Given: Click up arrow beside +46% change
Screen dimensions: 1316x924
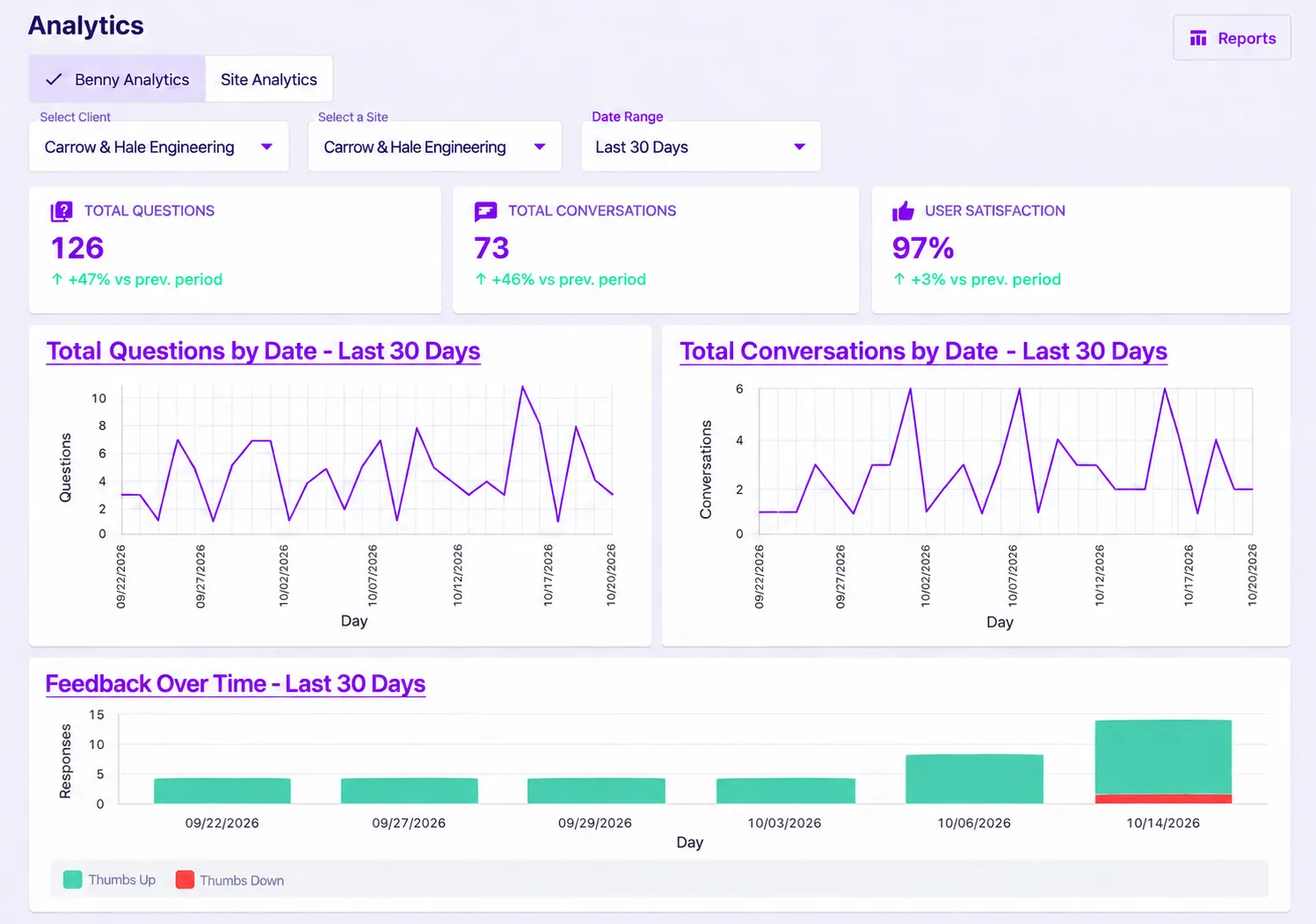Looking at the screenshot, I should point(481,280).
